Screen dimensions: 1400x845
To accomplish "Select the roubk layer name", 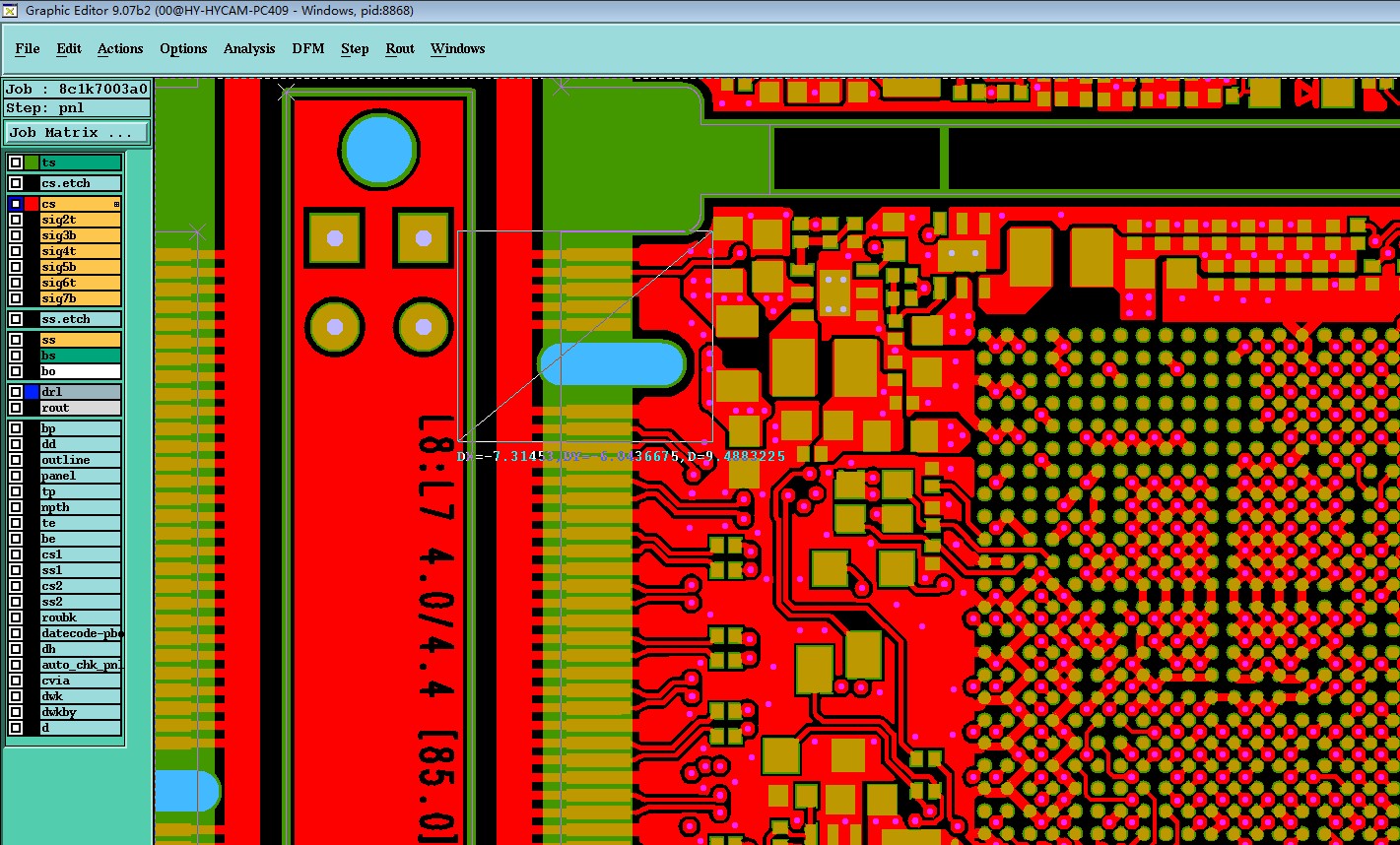I will pyautogui.click(x=80, y=617).
